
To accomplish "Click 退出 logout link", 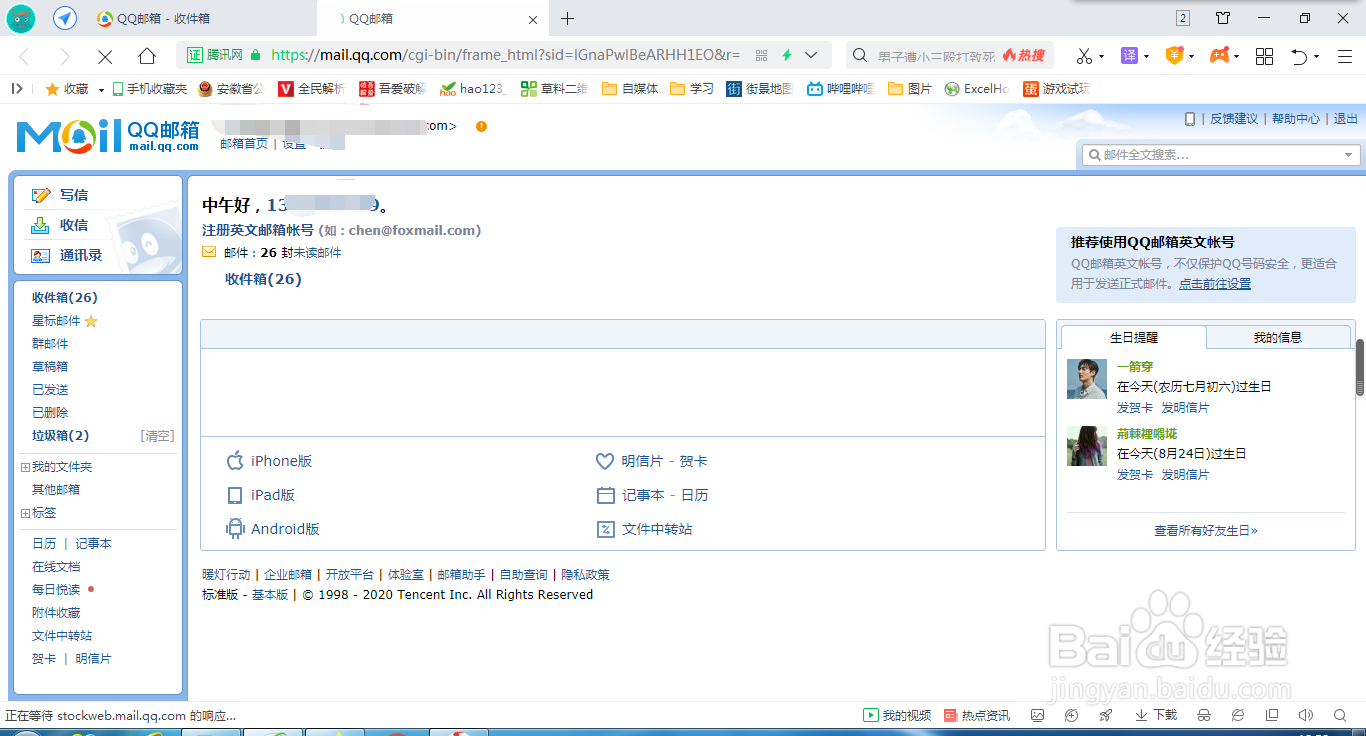I will tap(1346, 119).
